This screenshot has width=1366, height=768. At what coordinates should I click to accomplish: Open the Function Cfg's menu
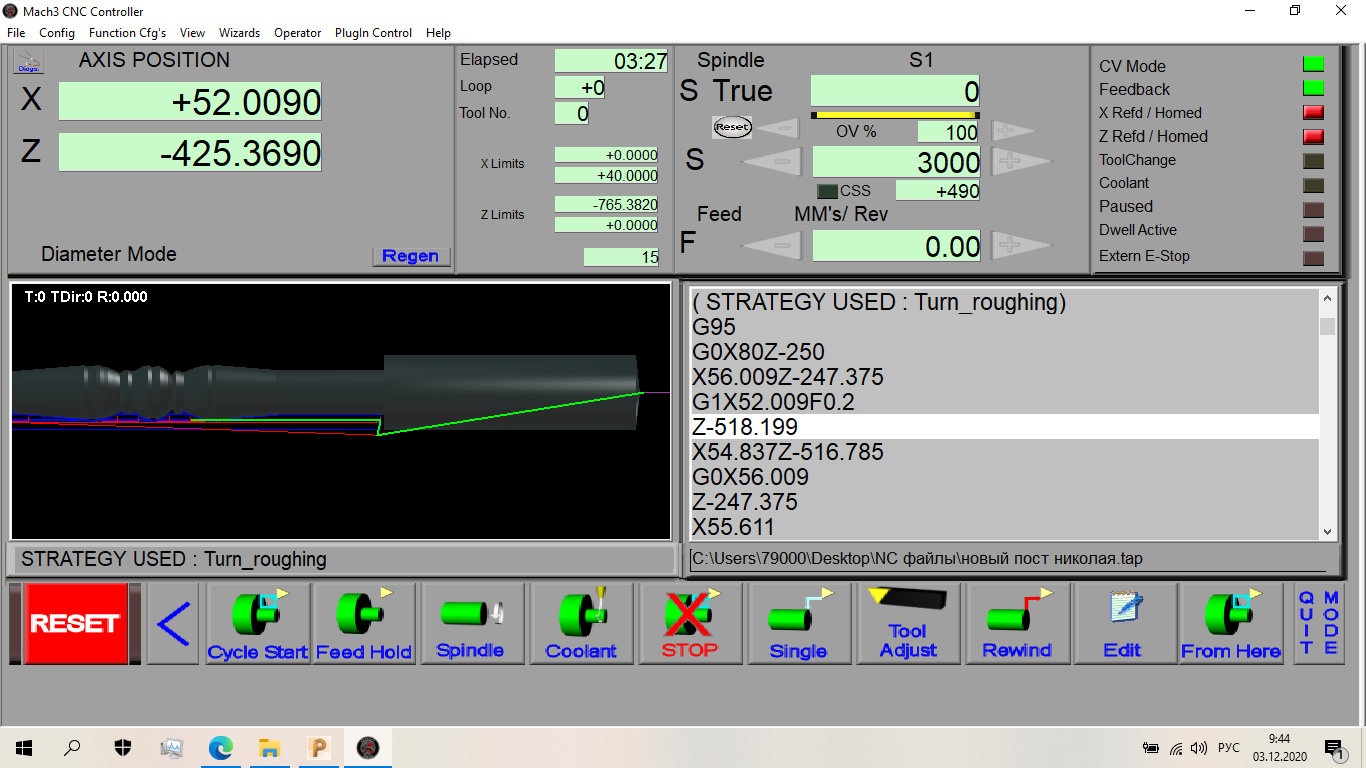[x=128, y=33]
